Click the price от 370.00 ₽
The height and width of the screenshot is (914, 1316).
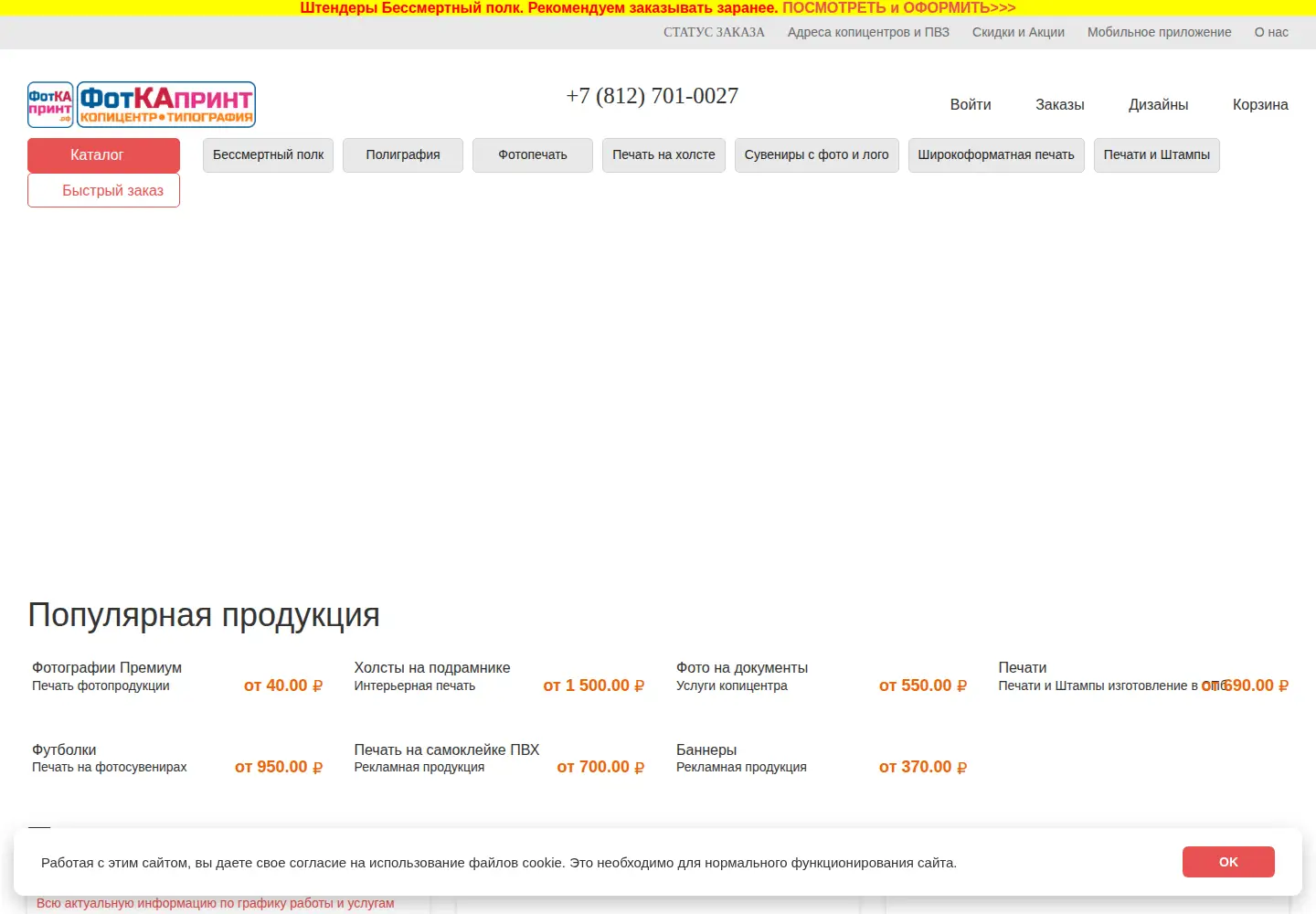(923, 767)
